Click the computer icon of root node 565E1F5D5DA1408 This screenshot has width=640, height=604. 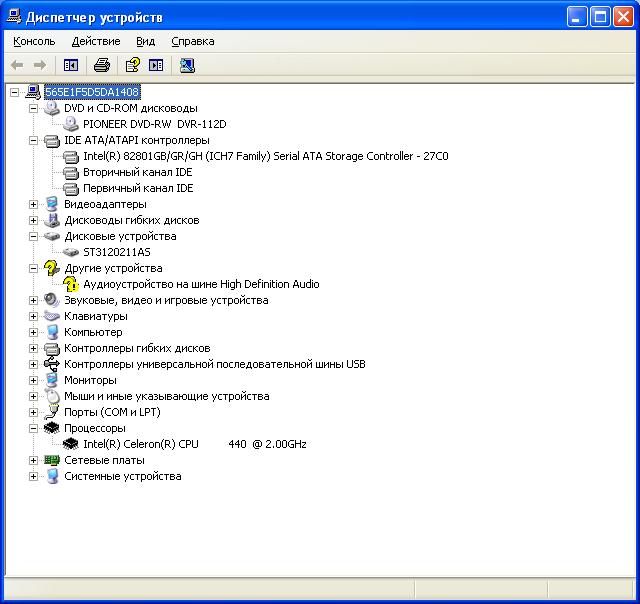33,92
